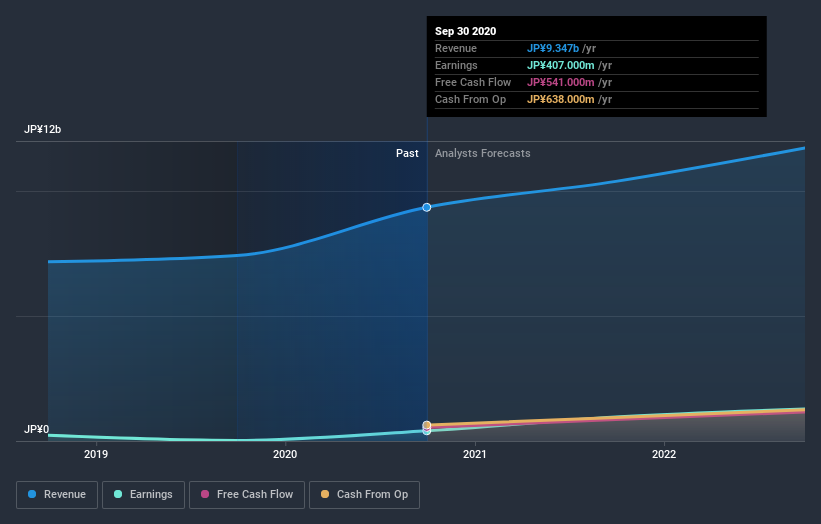Viewport: 821px width, 524px height.
Task: Click the orange Cash From Op legend dot
Action: [325, 494]
